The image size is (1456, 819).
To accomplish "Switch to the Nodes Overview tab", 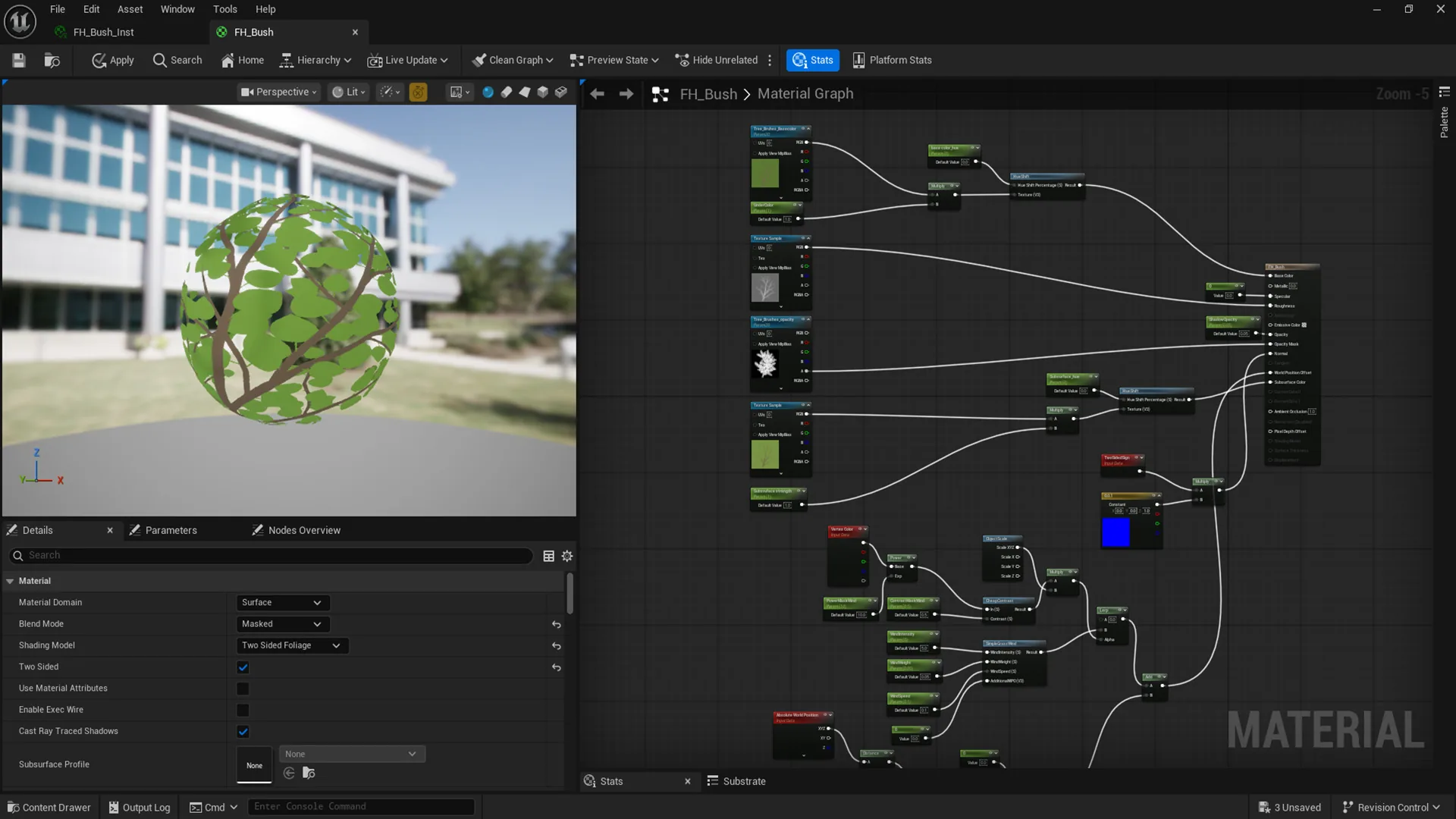I will pos(297,530).
